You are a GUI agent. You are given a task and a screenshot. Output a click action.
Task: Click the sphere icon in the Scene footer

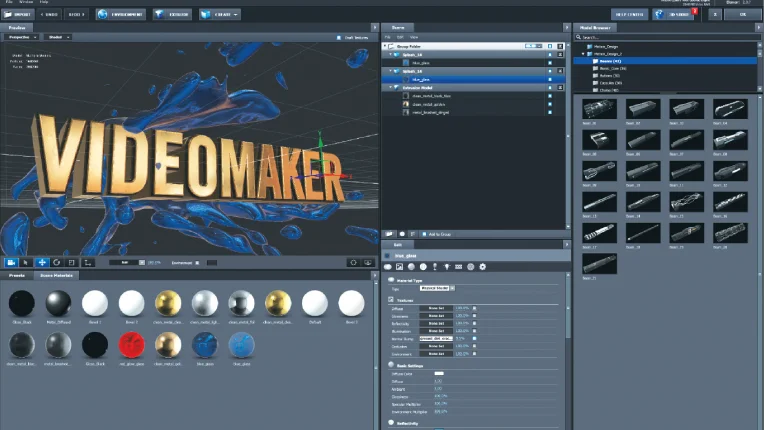coord(402,234)
